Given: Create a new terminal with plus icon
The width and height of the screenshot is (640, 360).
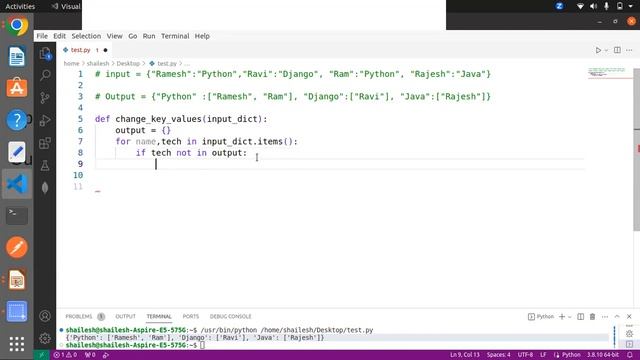Looking at the screenshot, I should (562, 316).
